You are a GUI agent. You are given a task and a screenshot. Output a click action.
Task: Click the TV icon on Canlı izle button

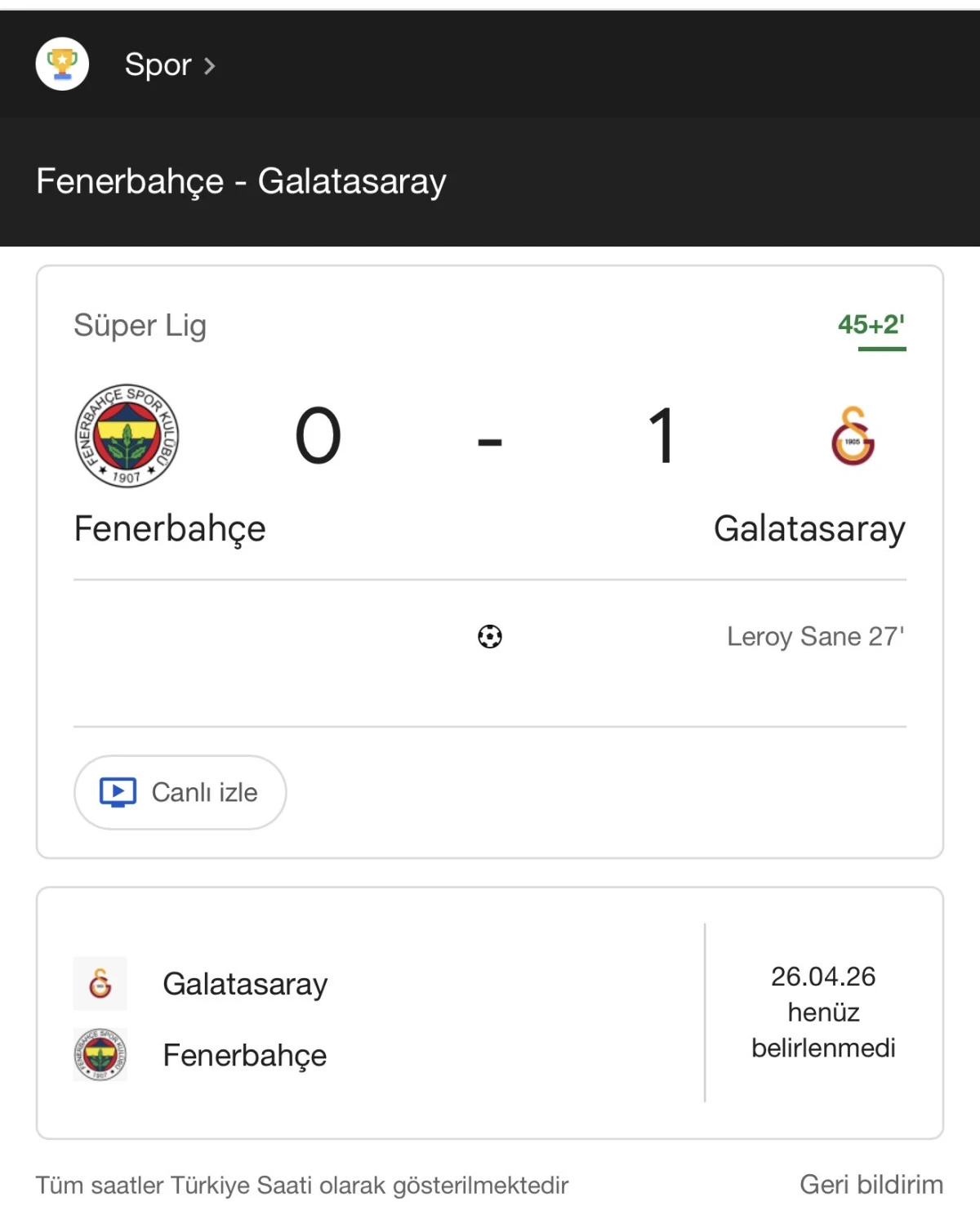117,791
